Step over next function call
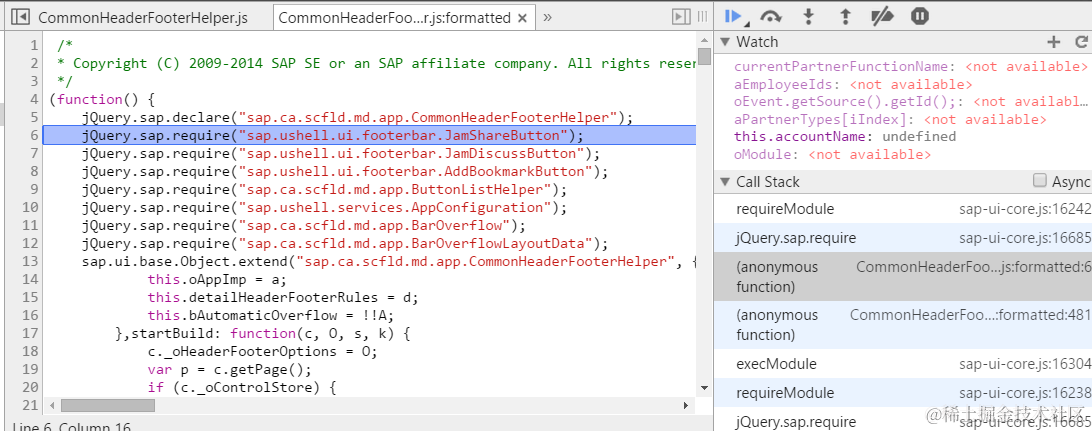Image resolution: width=1092 pixels, height=431 pixels. point(770,17)
